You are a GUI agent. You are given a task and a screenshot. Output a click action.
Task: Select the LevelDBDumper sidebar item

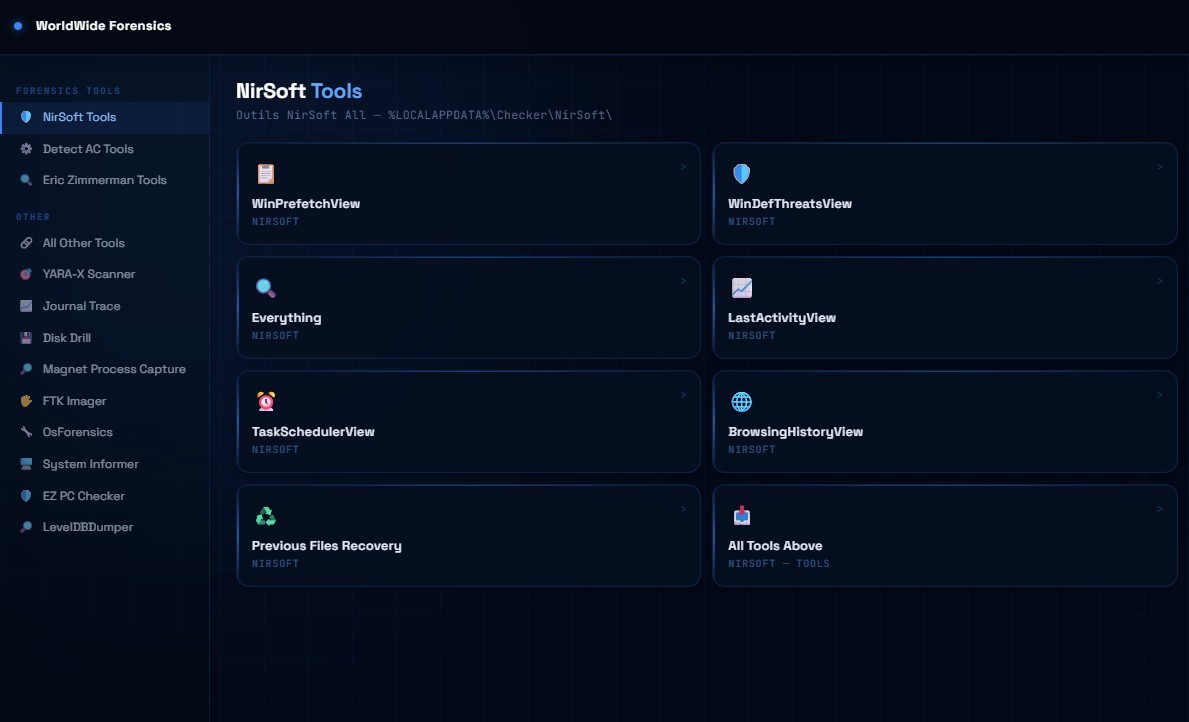click(x=105, y=526)
